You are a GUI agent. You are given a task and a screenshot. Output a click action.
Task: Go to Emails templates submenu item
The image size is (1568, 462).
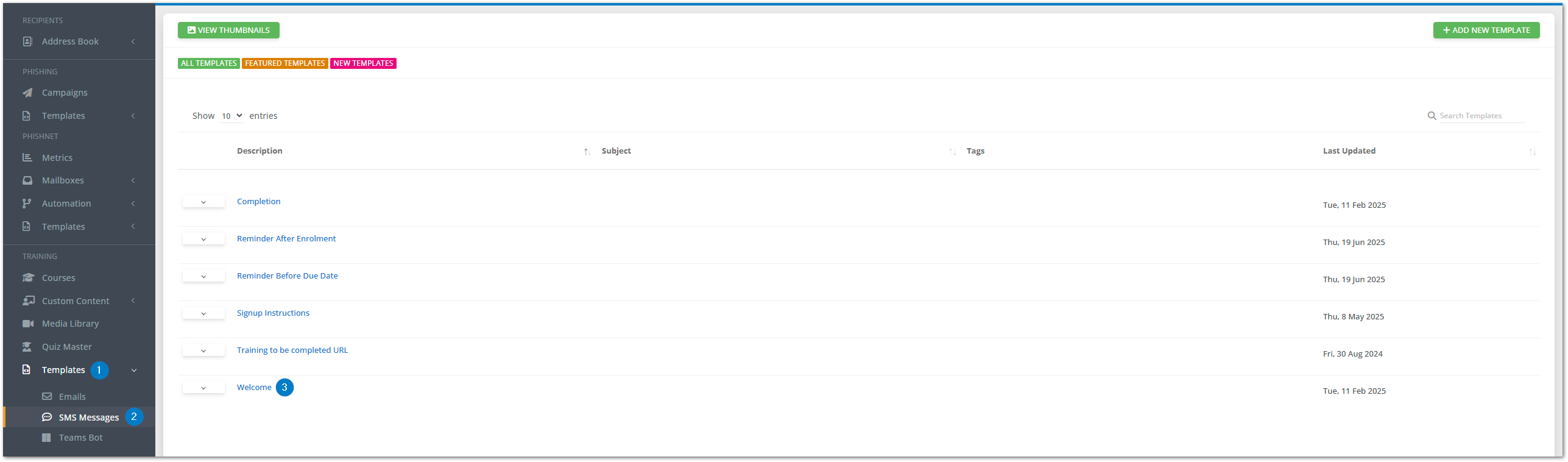[x=72, y=397]
